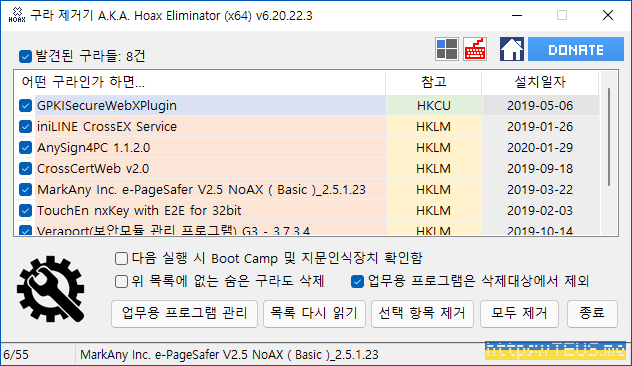This screenshot has width=632, height=366.
Task: Uncheck AnySign4PC 1.1.2.0 checkbox
Action: tap(25, 148)
